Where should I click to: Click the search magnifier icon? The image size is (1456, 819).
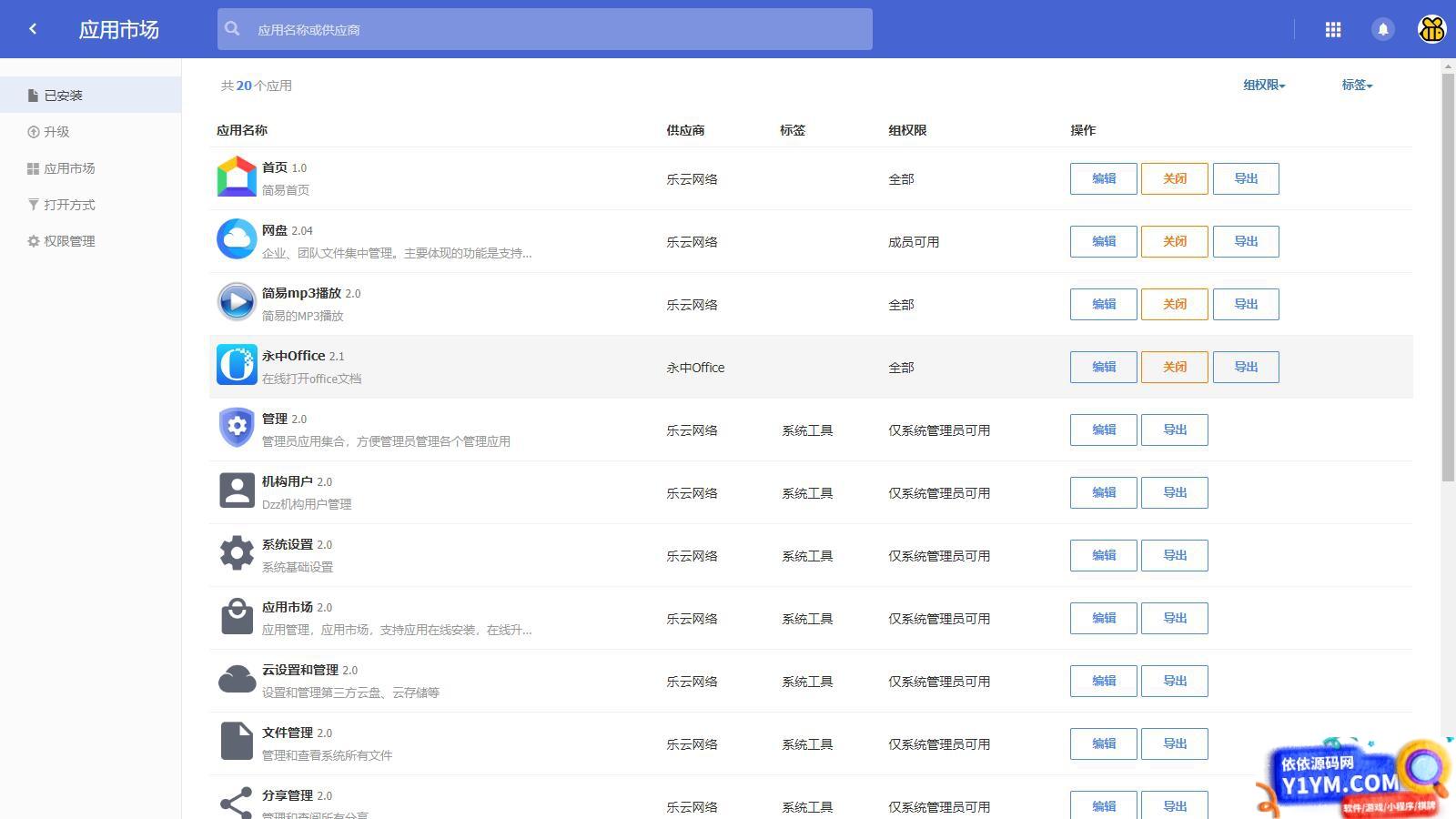coord(233,29)
